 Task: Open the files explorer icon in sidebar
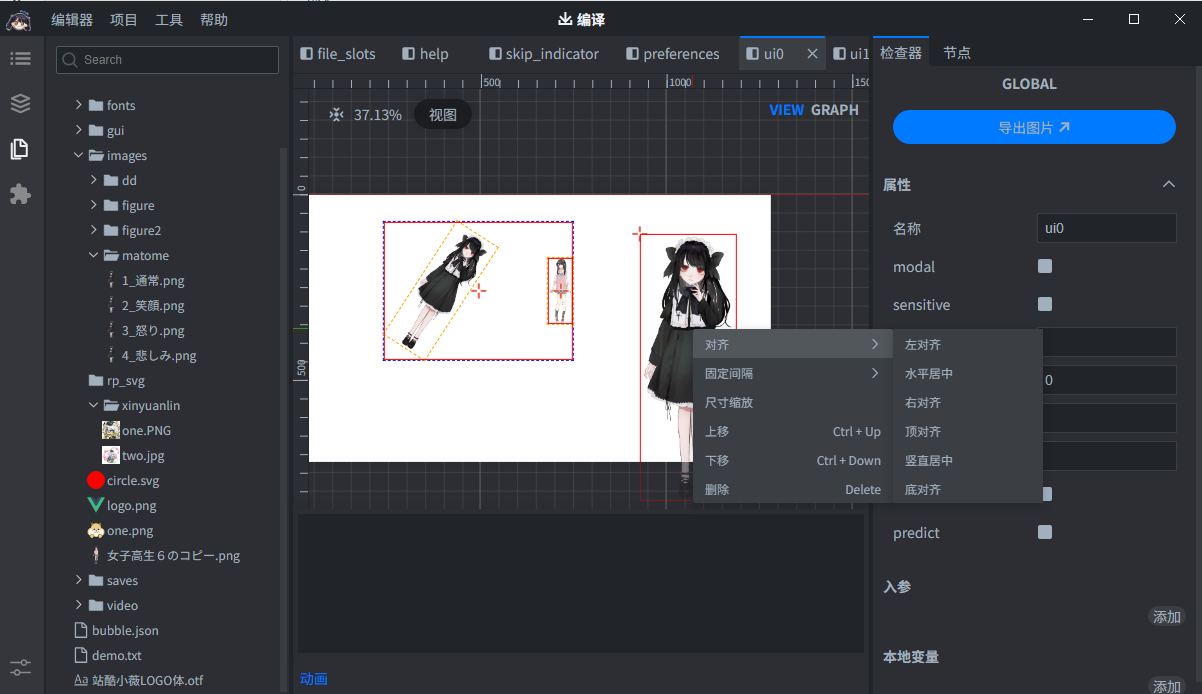tap(19, 149)
